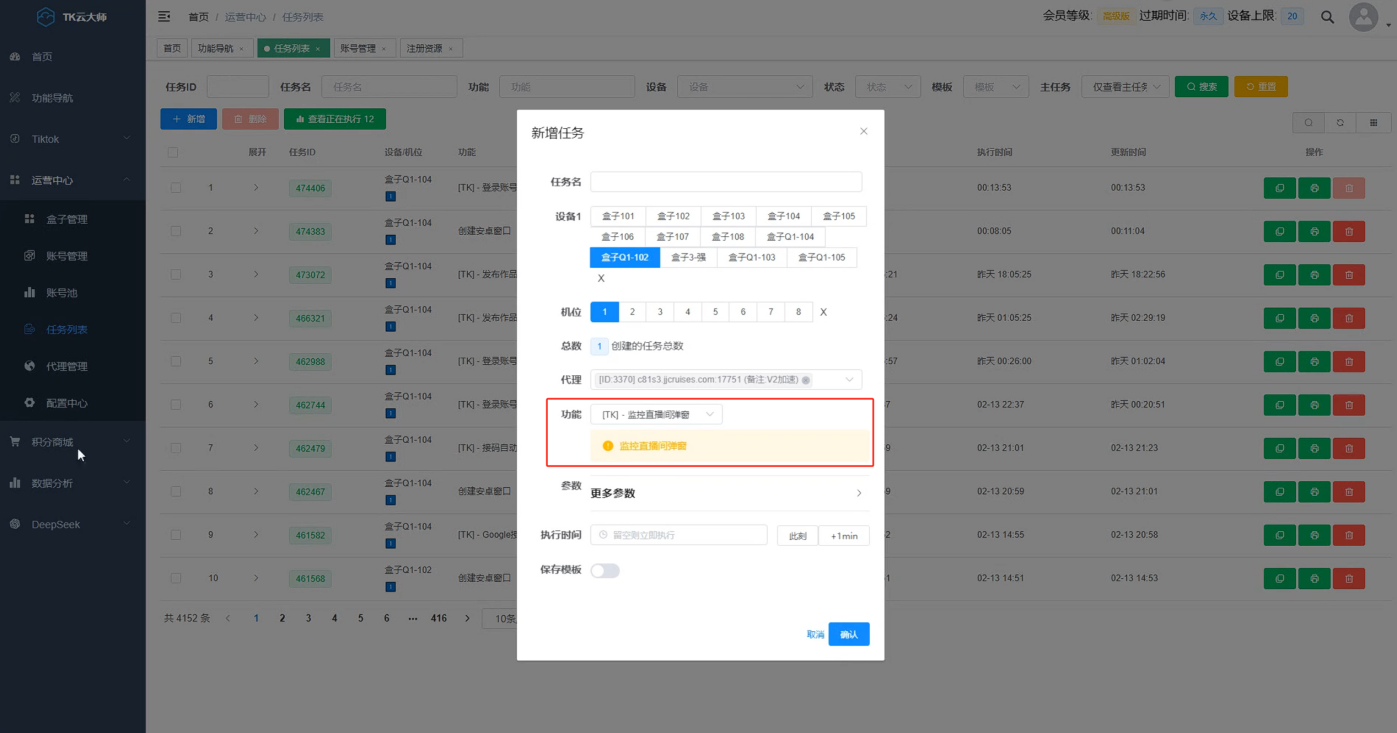Click the small search icon above the operations column
Viewport: 1397px width, 733px height.
[1308, 121]
